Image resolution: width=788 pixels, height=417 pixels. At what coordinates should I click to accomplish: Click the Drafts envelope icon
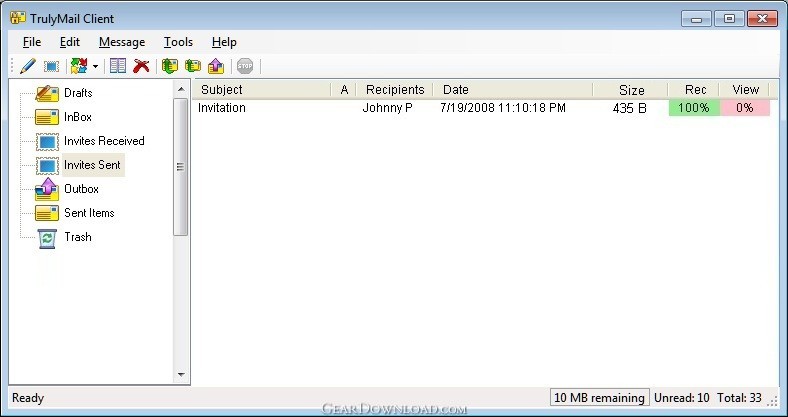[x=47, y=93]
